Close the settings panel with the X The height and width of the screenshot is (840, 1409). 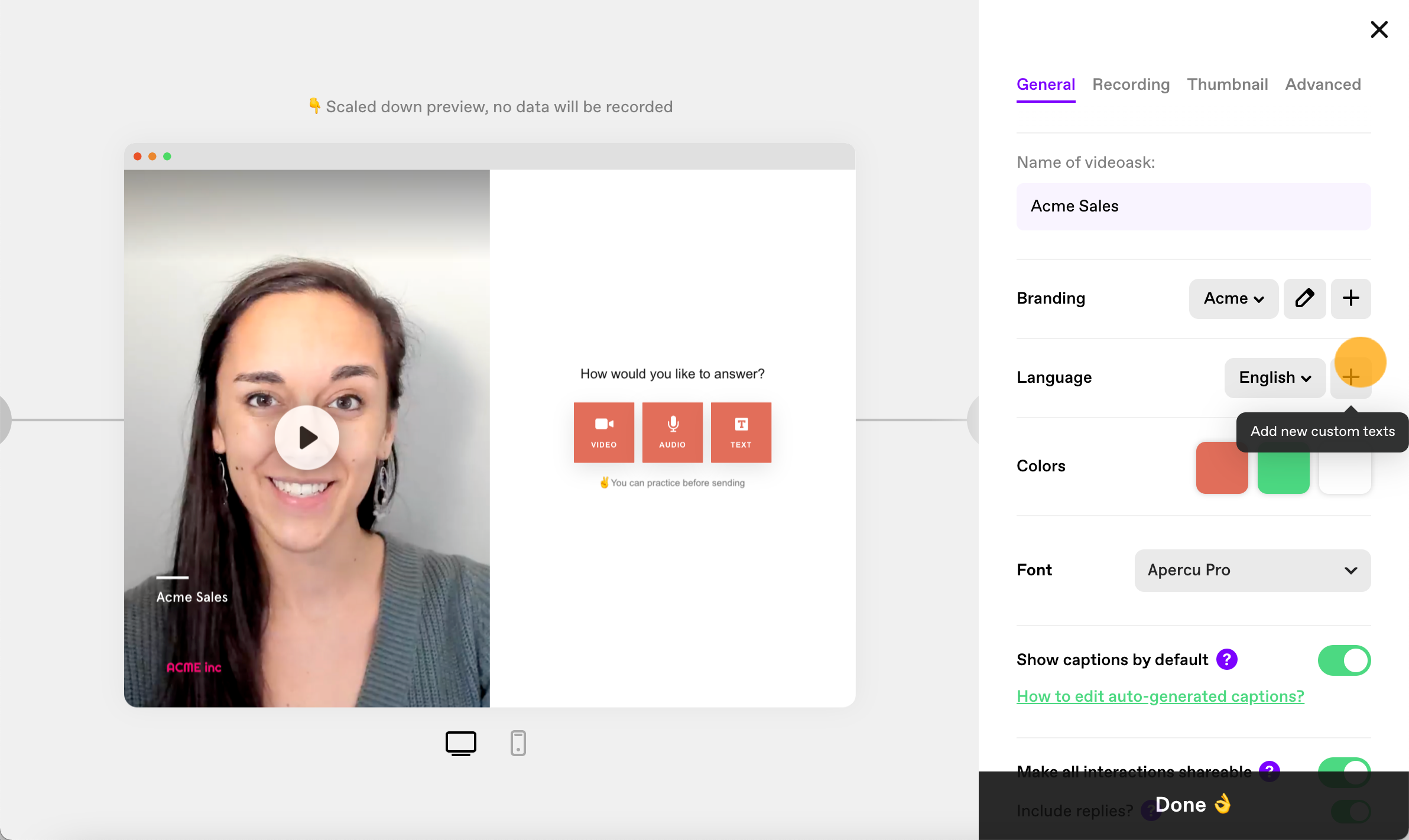pyautogui.click(x=1379, y=30)
